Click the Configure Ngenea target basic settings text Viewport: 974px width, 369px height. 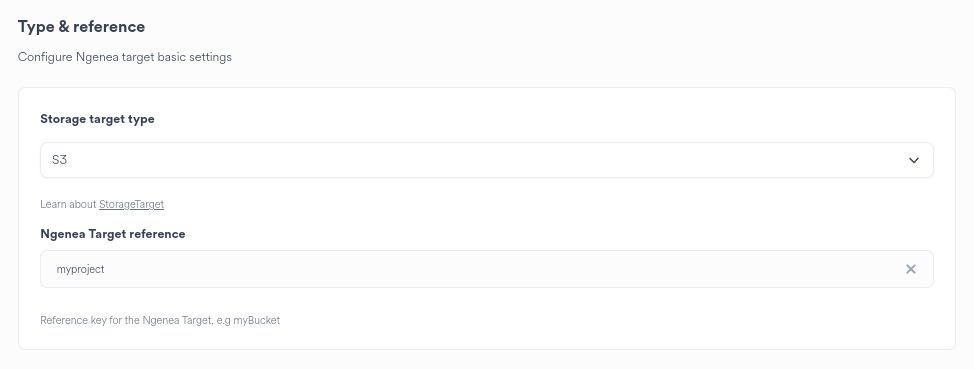point(124,57)
